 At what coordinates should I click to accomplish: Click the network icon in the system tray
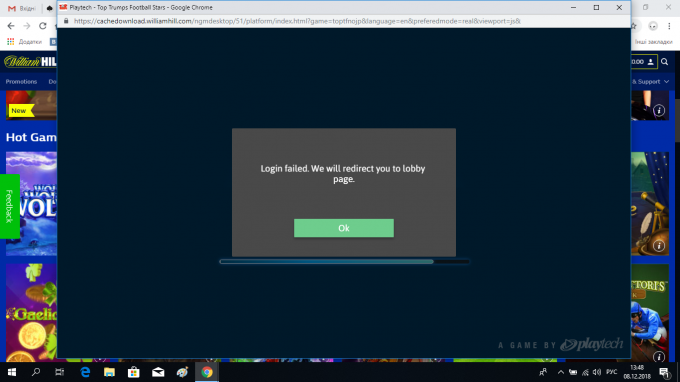click(x=585, y=372)
